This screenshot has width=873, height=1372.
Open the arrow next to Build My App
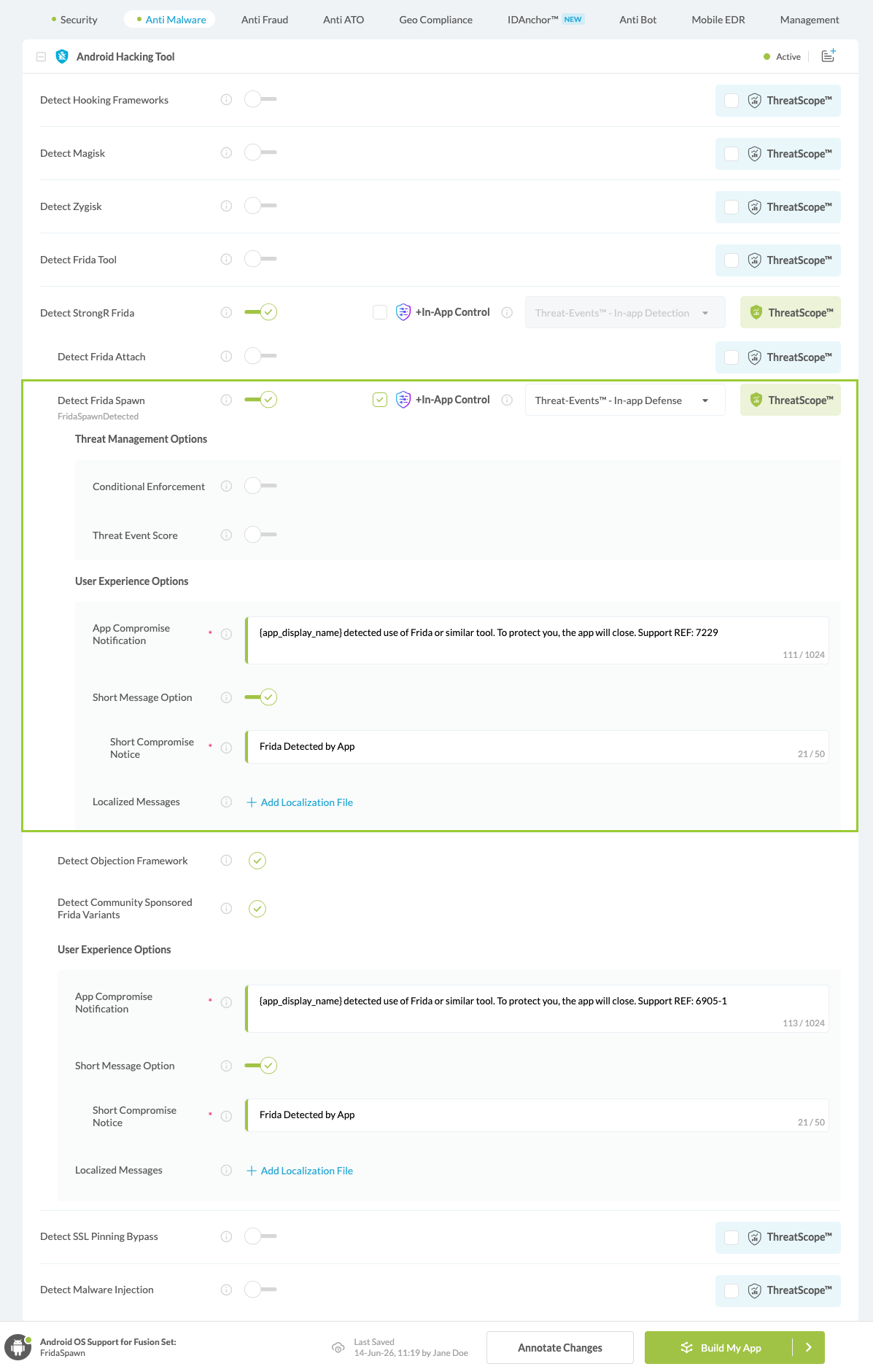(809, 1347)
